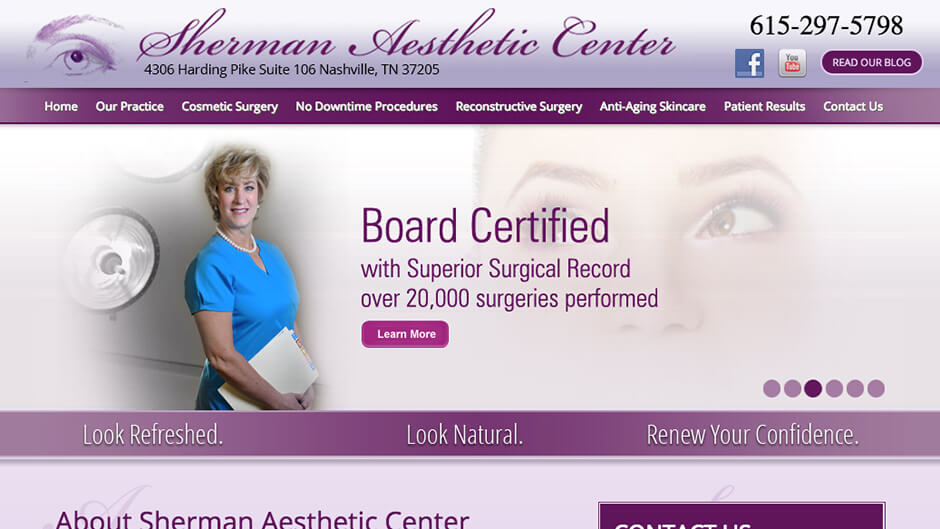Click Learn More on the banner
This screenshot has height=529, width=940.
(x=405, y=334)
